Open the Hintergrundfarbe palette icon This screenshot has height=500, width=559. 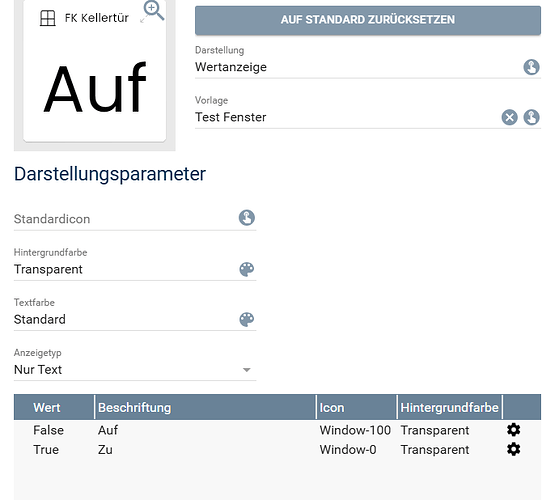coord(247,269)
